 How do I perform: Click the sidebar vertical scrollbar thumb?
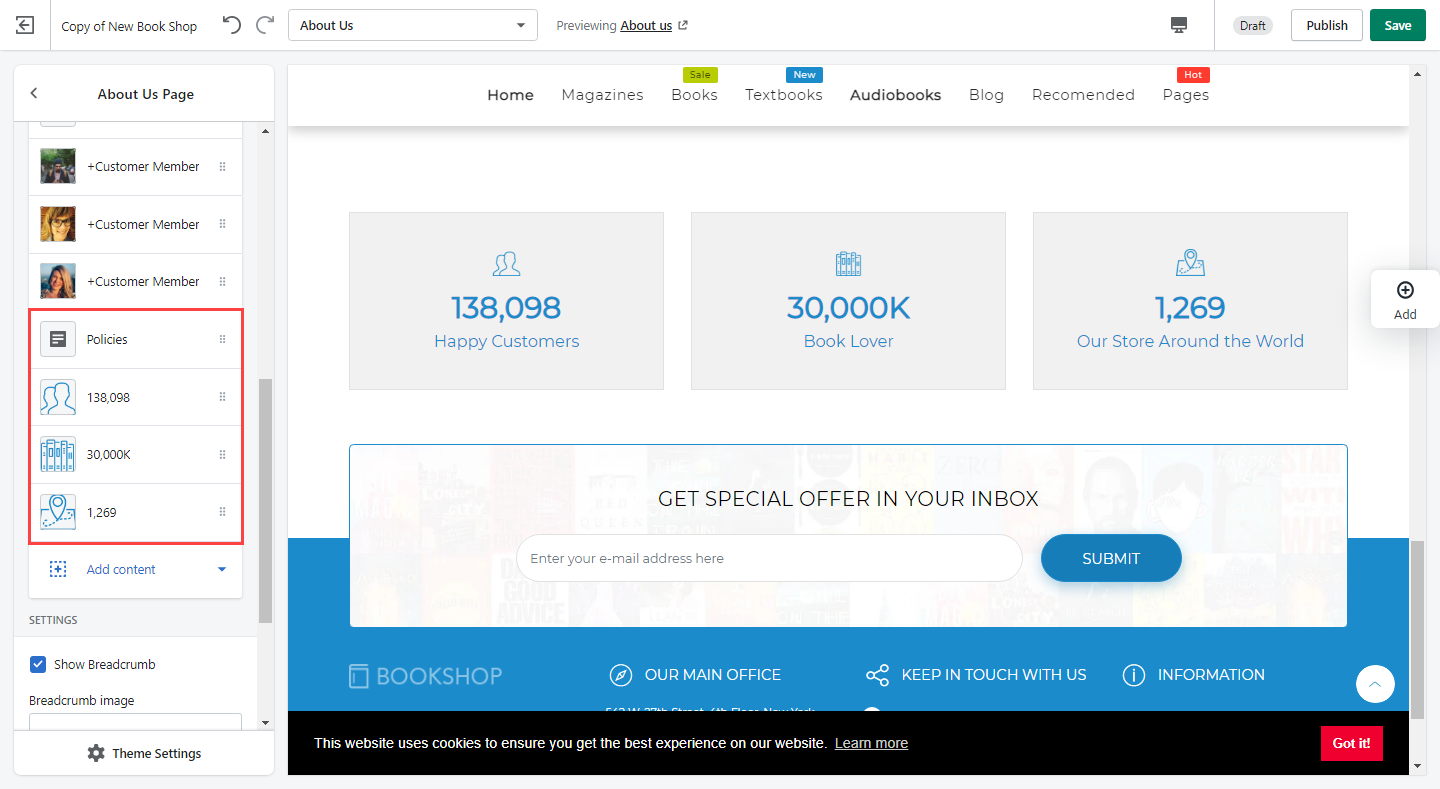coord(265,500)
